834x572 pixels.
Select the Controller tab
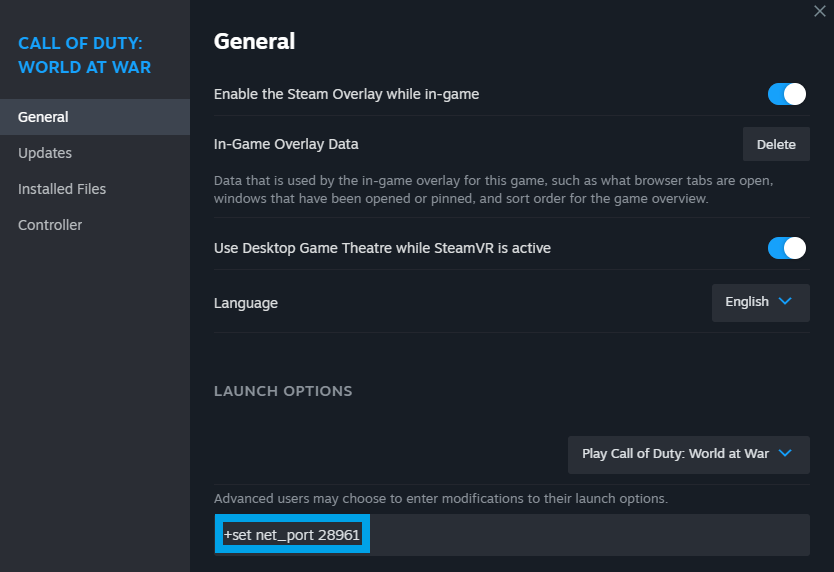(x=50, y=225)
